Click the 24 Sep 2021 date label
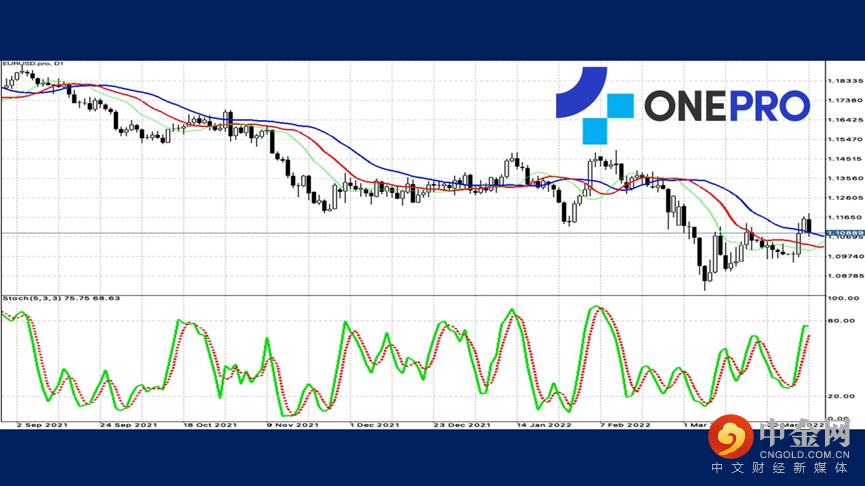The image size is (865, 486). tap(128, 425)
